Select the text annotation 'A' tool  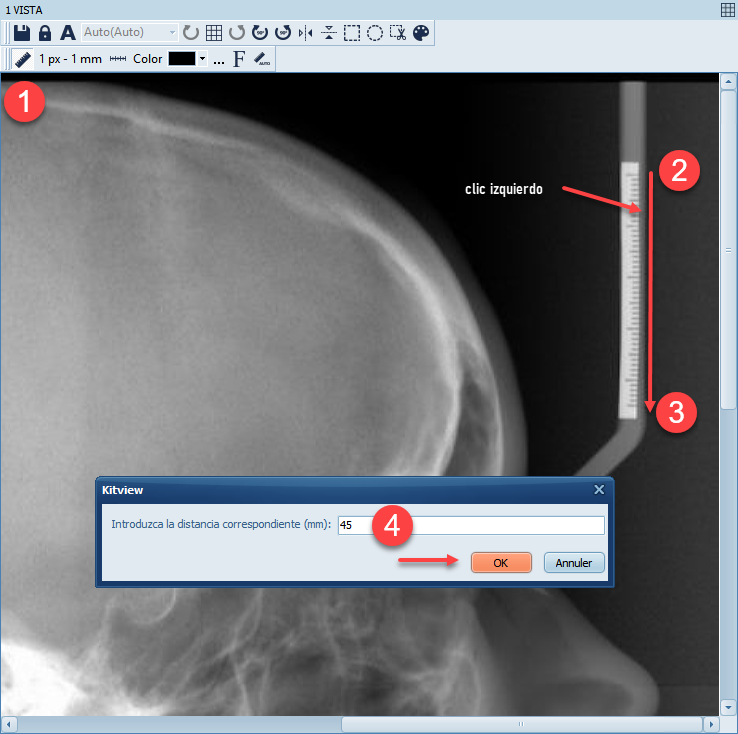click(x=67, y=33)
